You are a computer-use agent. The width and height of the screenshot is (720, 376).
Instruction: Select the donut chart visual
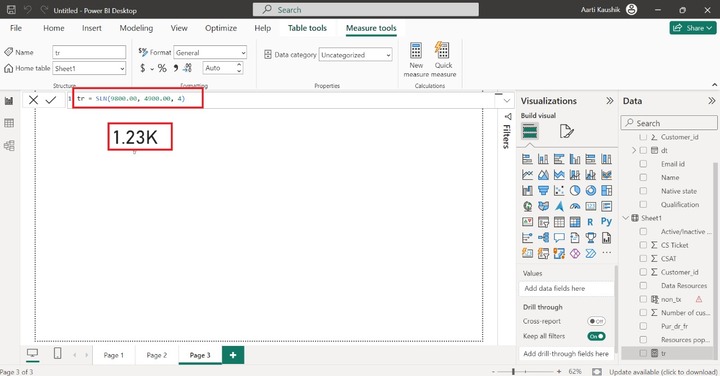591,191
